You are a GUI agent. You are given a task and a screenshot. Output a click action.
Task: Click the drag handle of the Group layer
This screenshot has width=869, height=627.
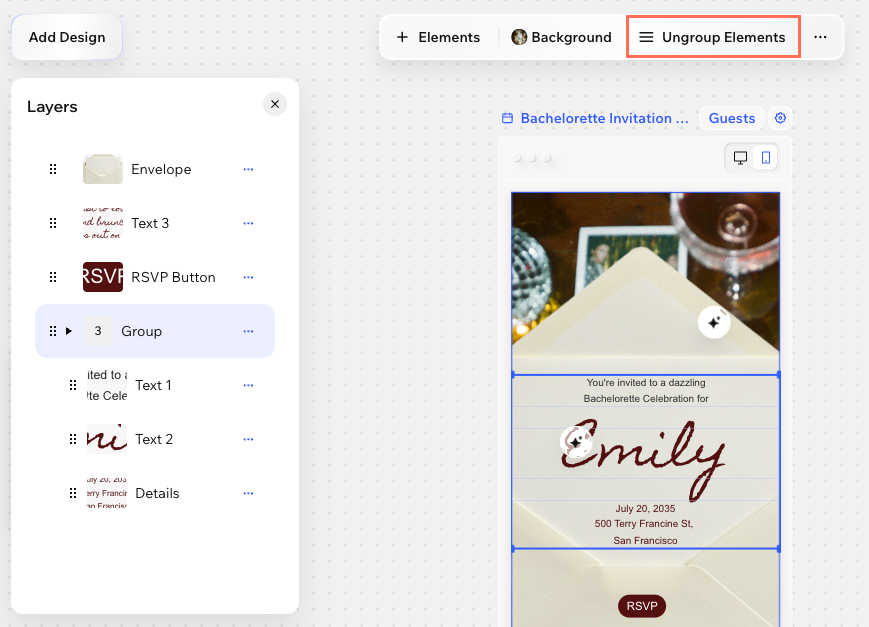(x=52, y=331)
